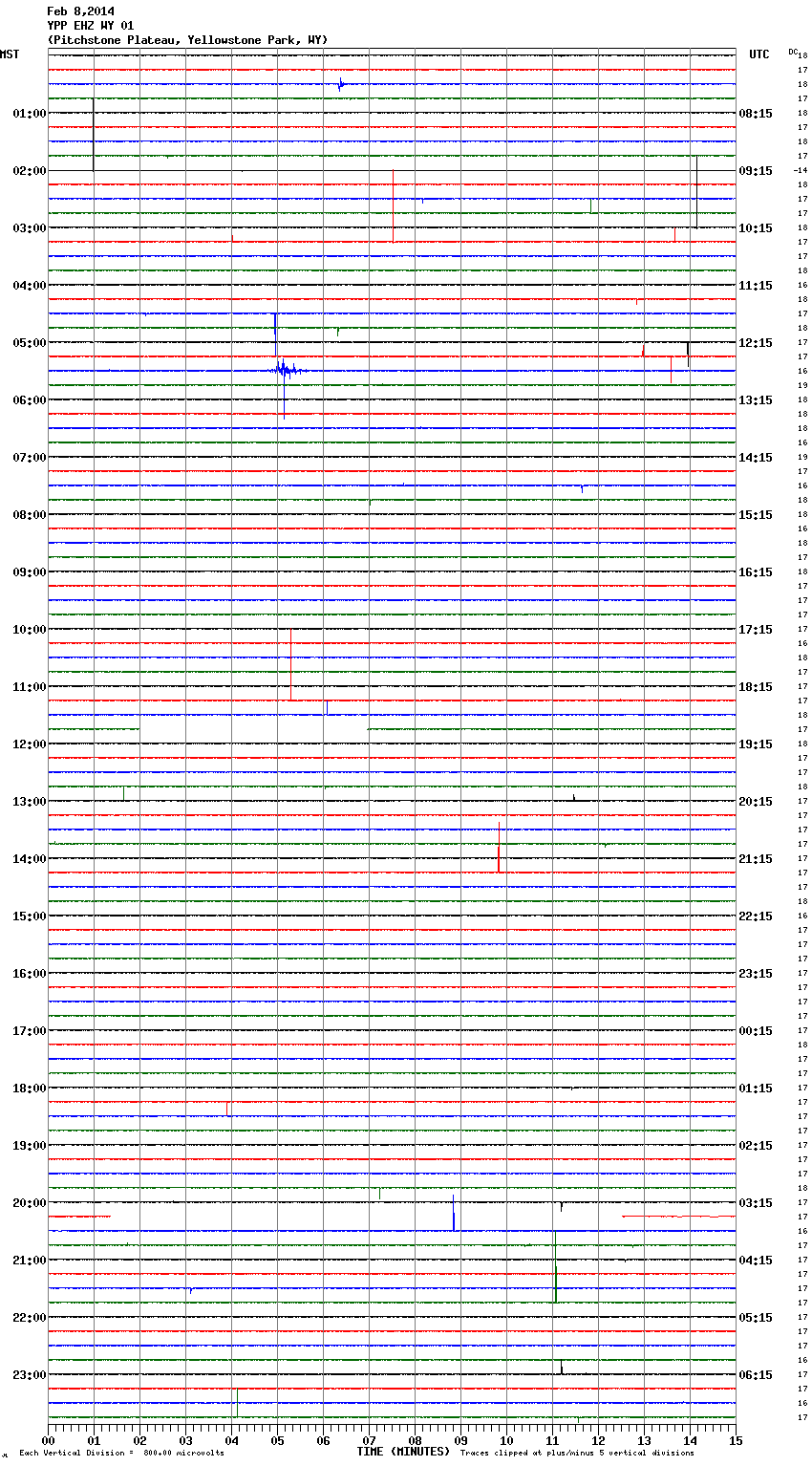Click the 09:15 UTC time label
The image size is (812, 1466).
[x=756, y=171]
